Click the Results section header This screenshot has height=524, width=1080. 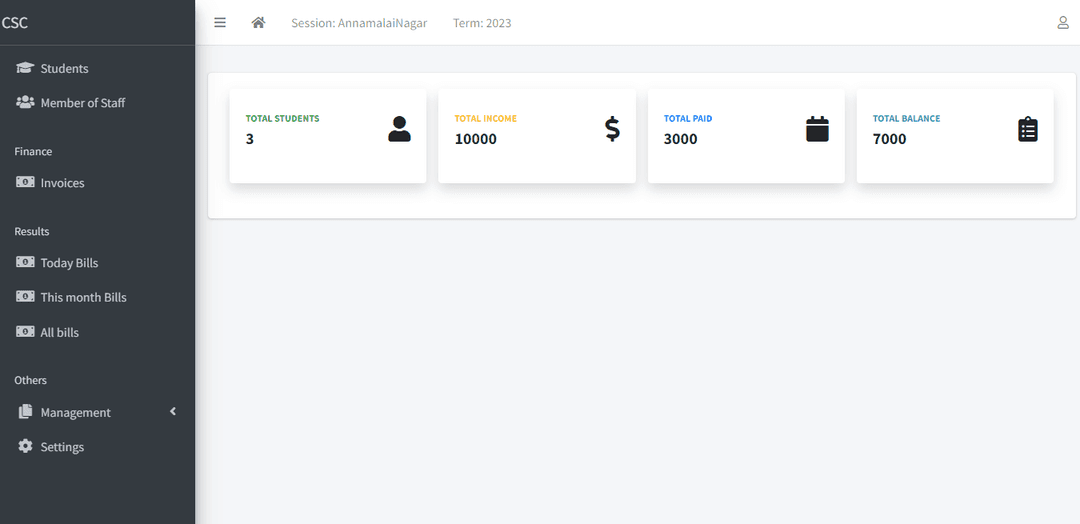(32, 231)
